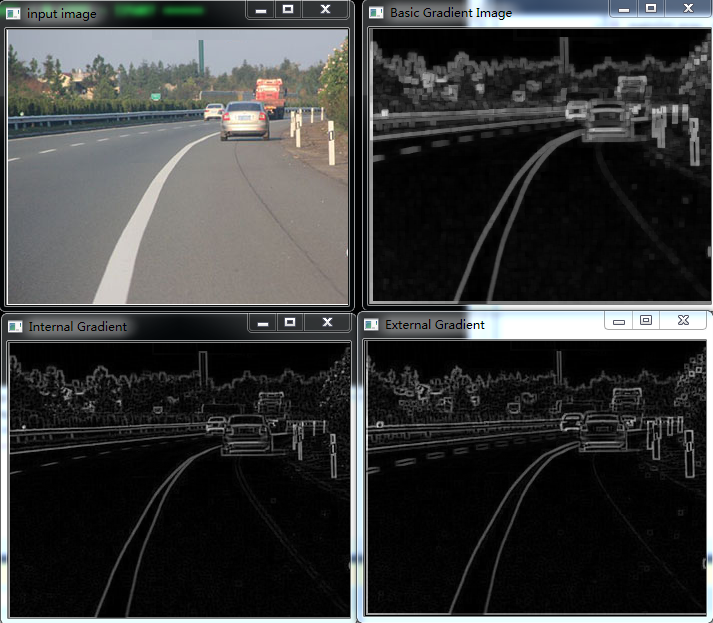Click the 'Internal Gradient' title text

(78, 327)
